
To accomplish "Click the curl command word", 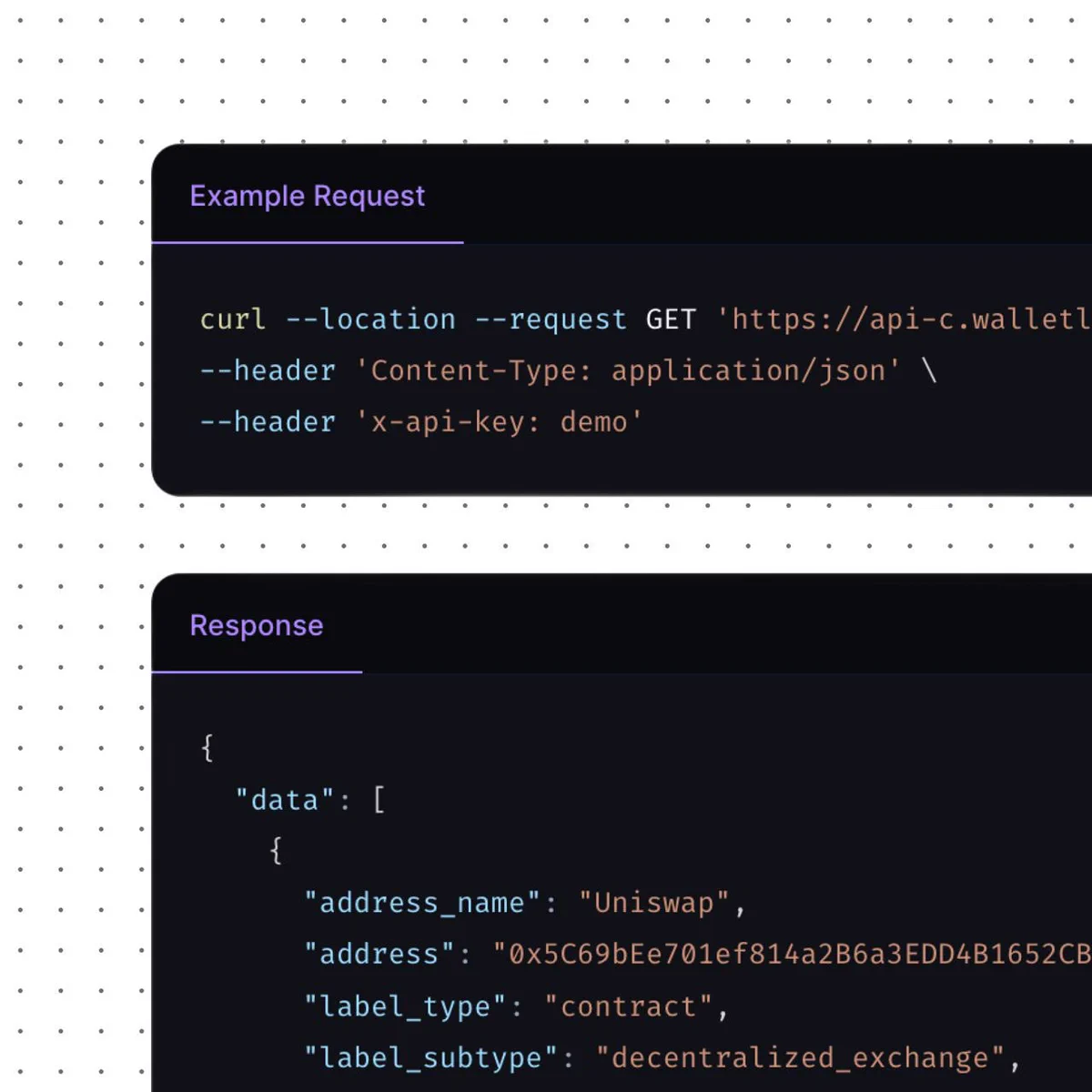I will tap(233, 319).
